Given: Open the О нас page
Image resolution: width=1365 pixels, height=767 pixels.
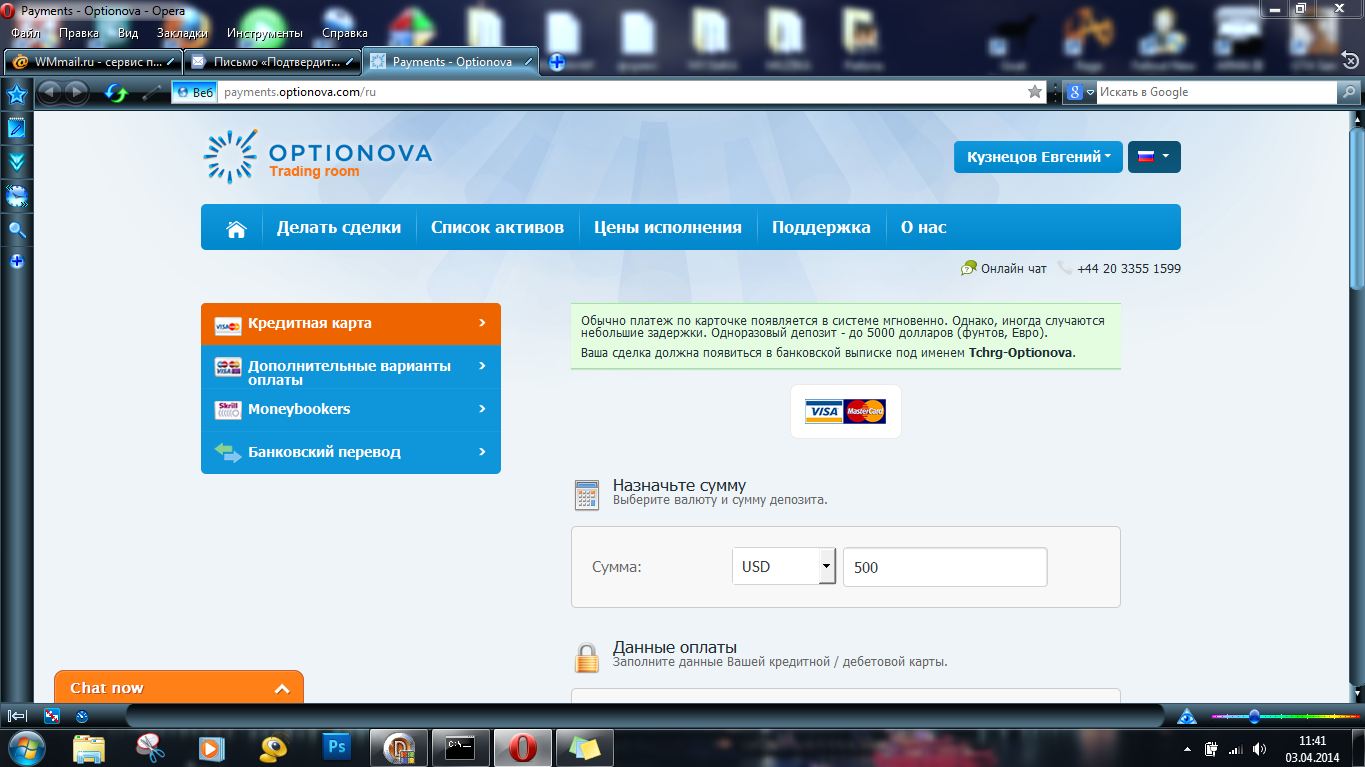Looking at the screenshot, I should 923,227.
